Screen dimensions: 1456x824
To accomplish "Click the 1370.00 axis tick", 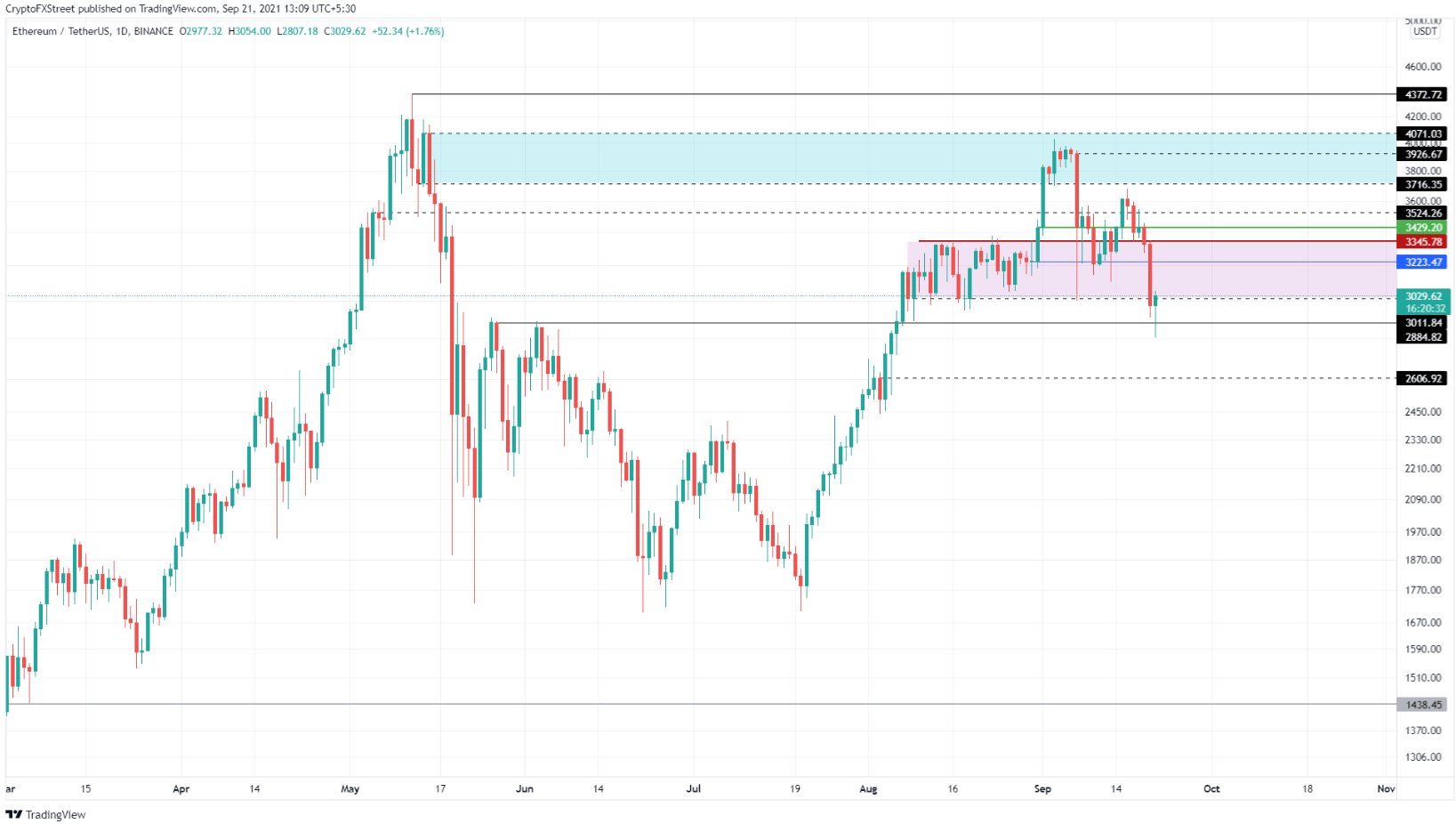I will point(1423,731).
